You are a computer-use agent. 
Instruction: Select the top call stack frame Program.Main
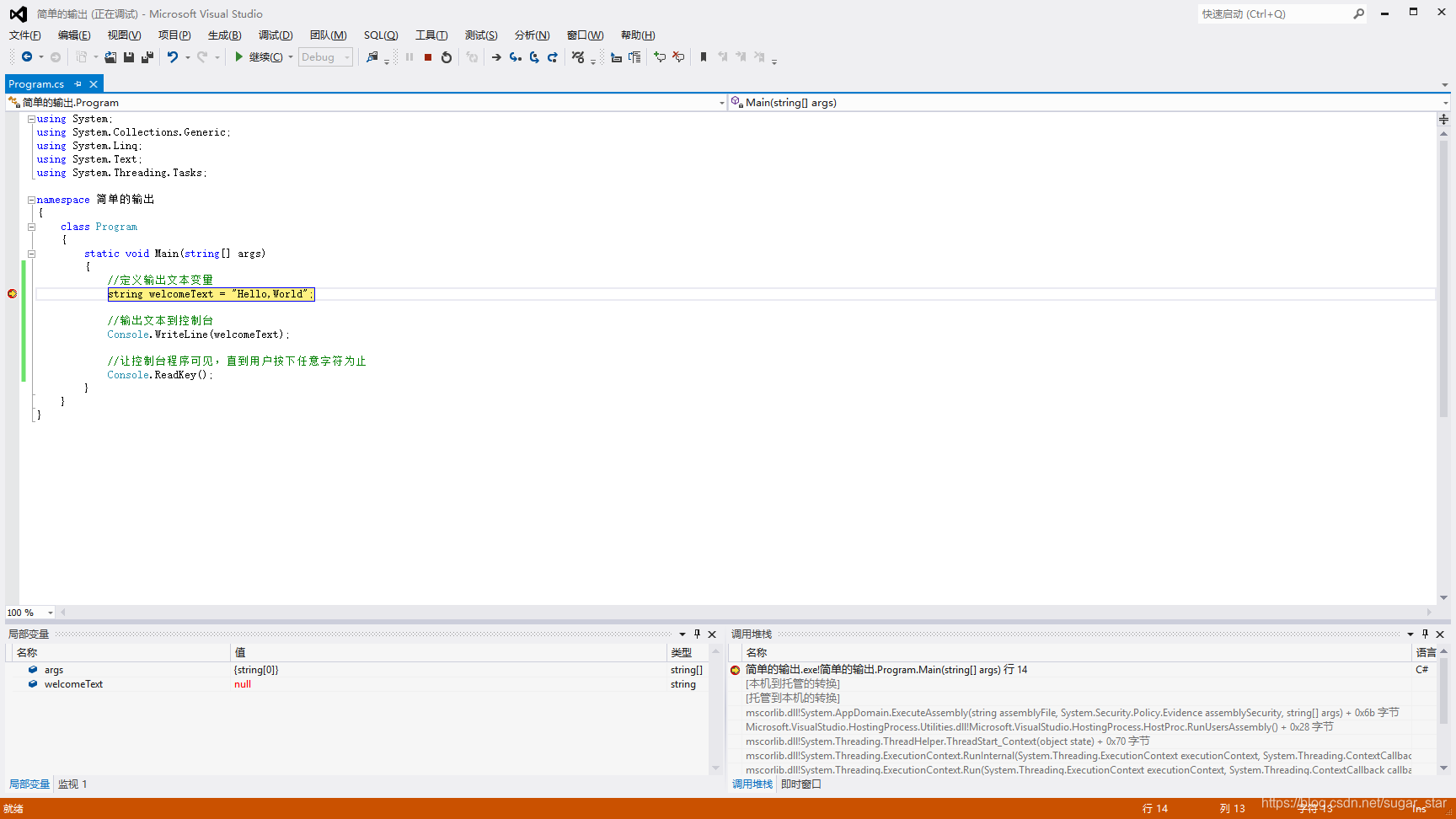coord(1070,670)
